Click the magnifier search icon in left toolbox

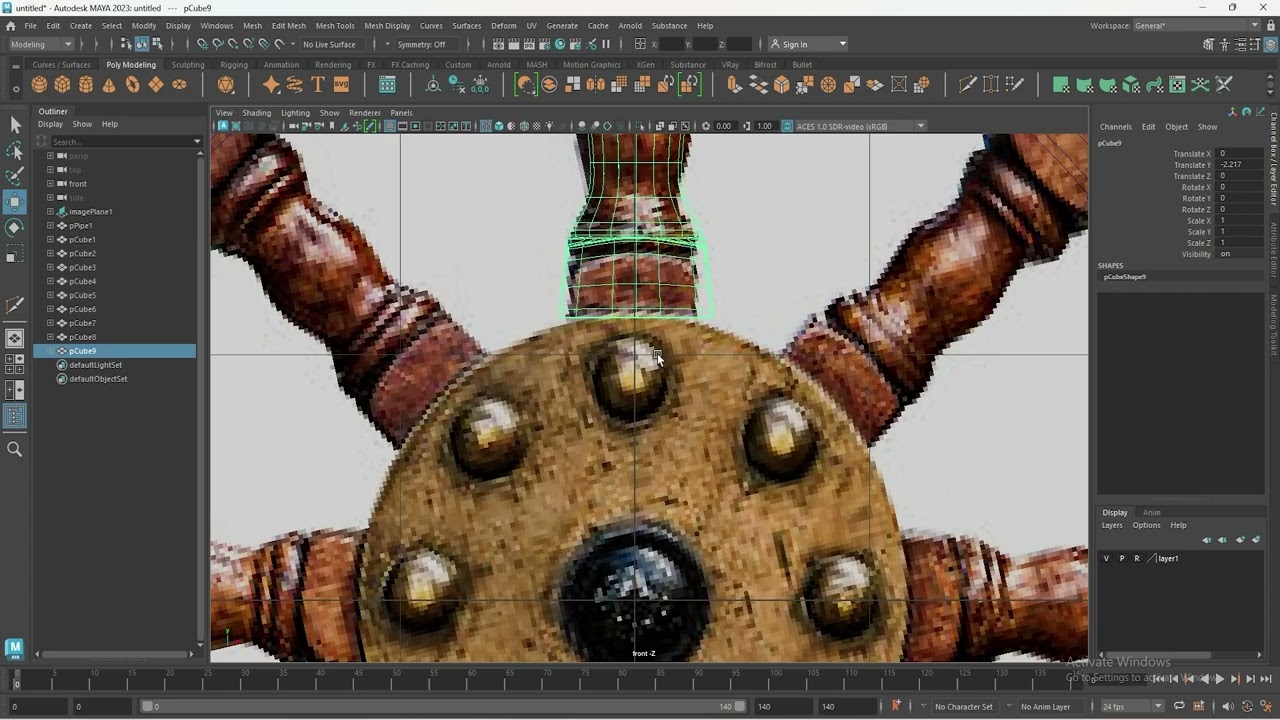click(x=15, y=450)
